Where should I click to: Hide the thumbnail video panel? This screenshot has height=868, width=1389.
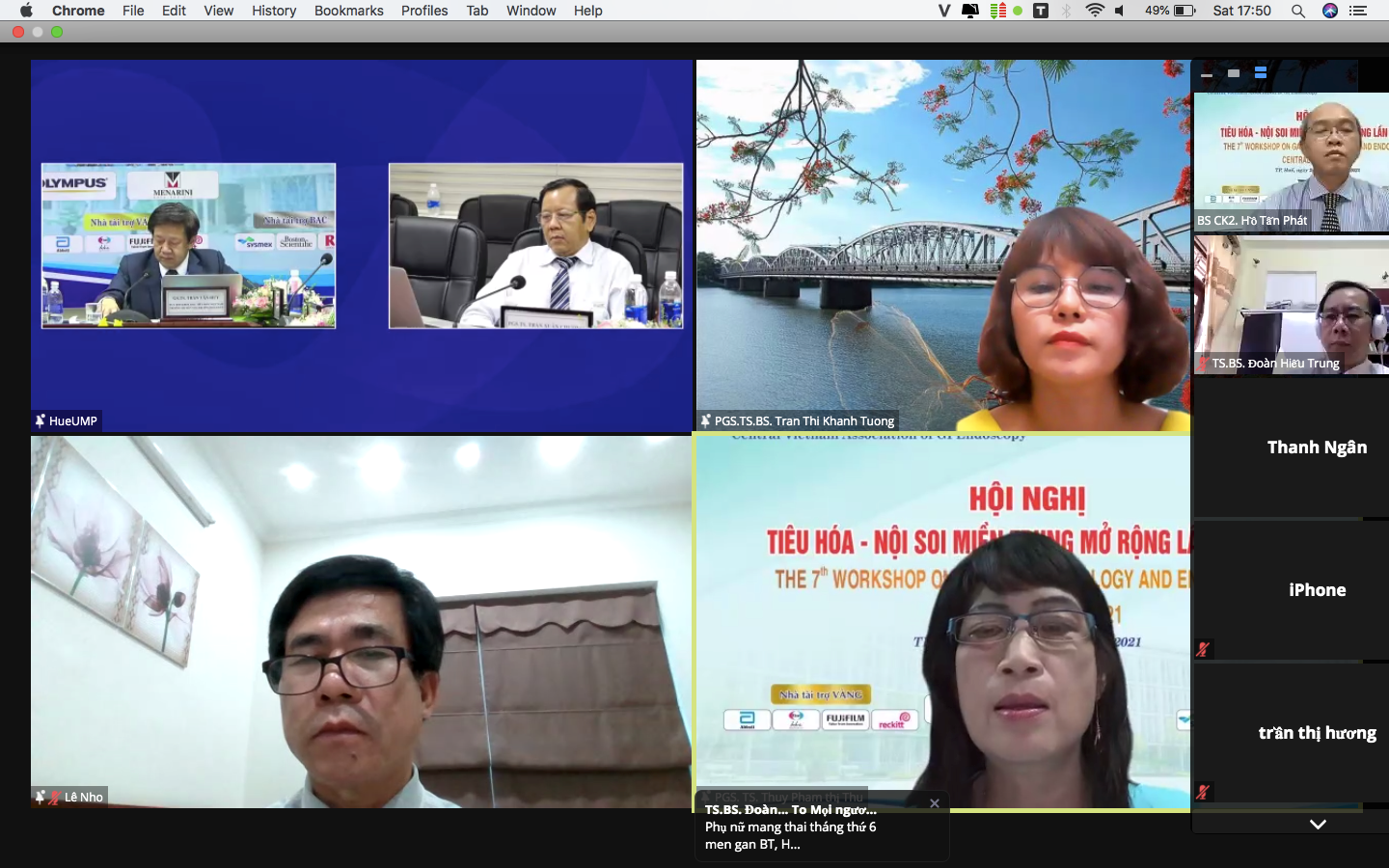pyautogui.click(x=1207, y=73)
